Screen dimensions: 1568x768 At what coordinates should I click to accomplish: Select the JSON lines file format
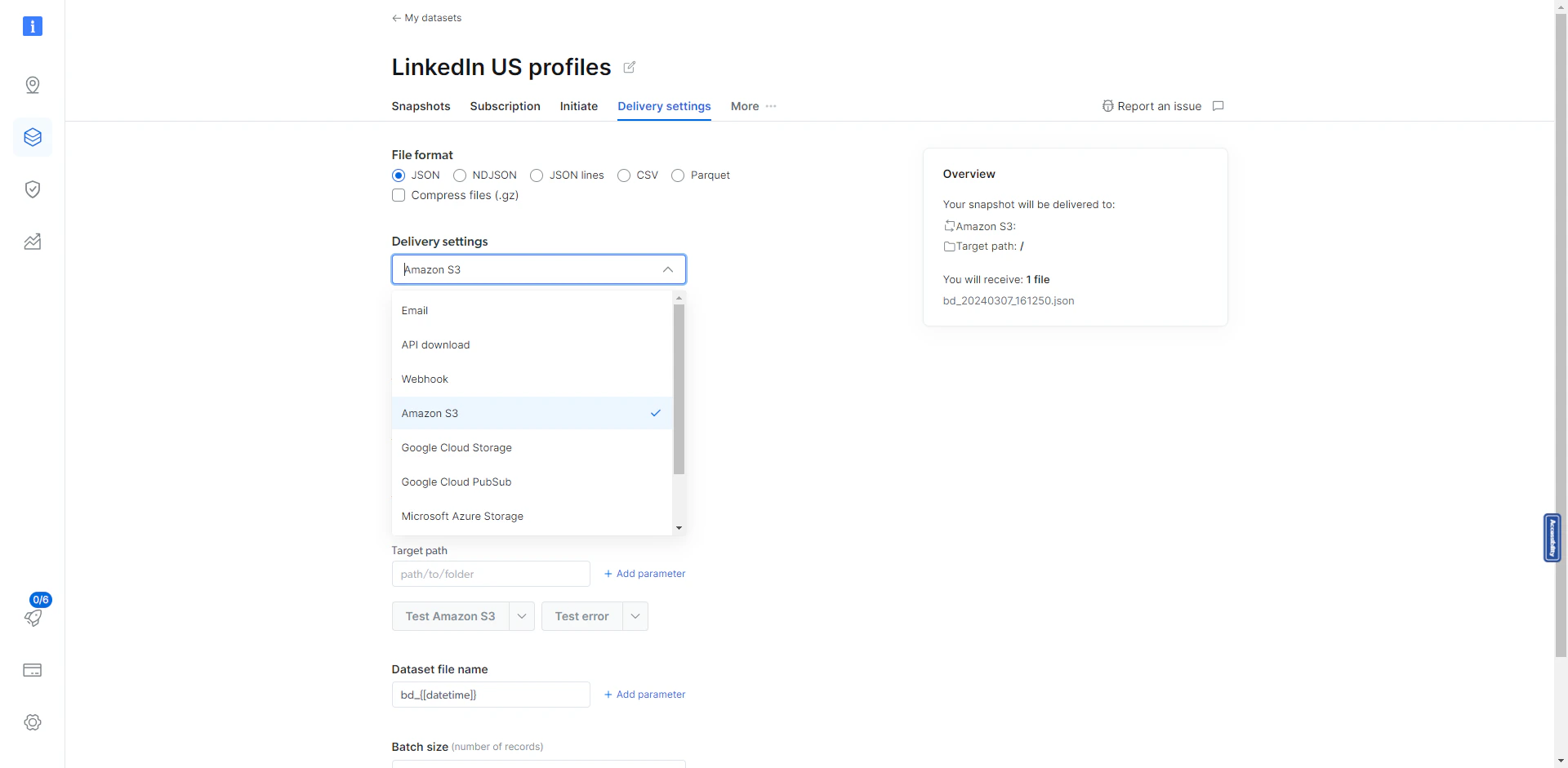537,175
